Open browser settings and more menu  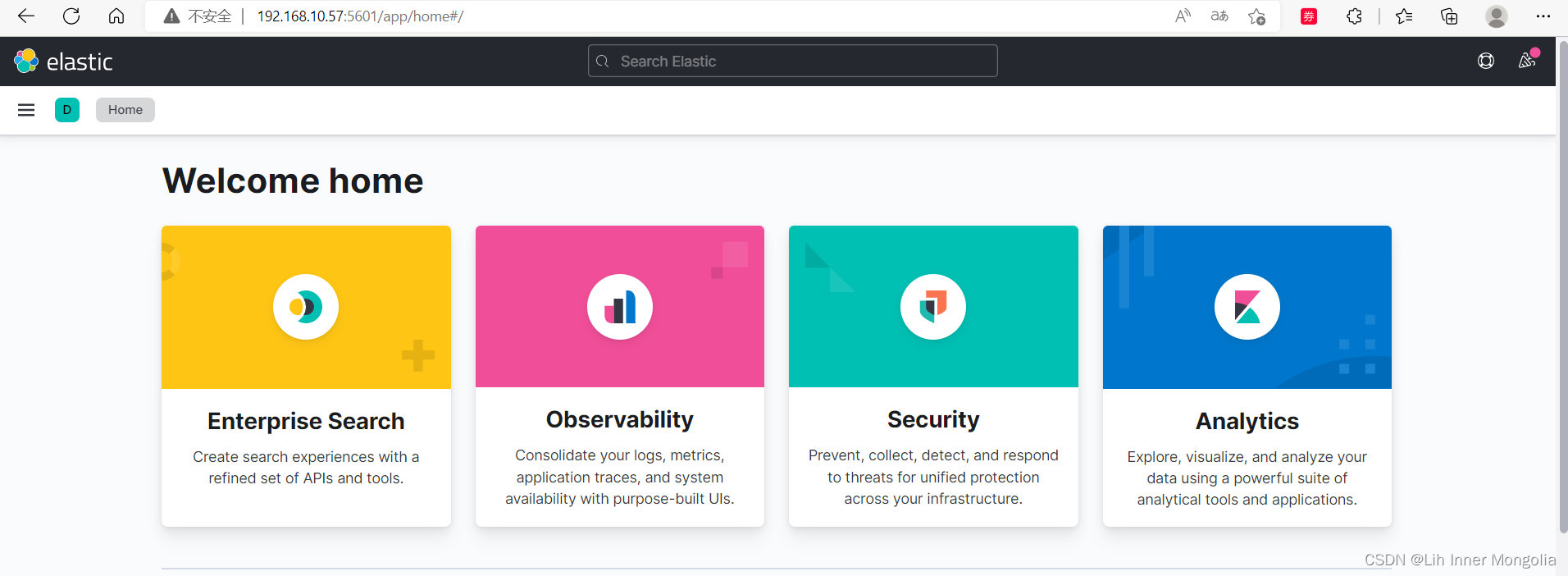(x=1543, y=16)
